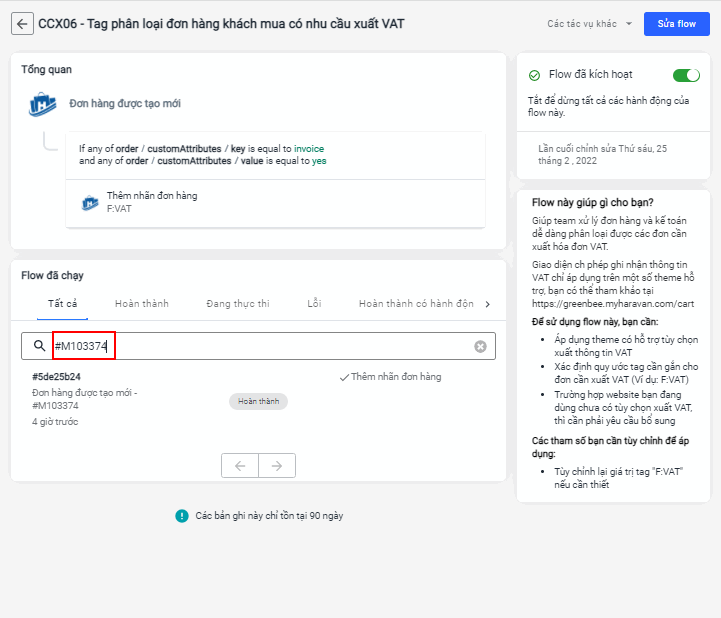Viewport: 721px width, 618px height.
Task: Go to previous page of flow runs
Action: tap(239, 465)
